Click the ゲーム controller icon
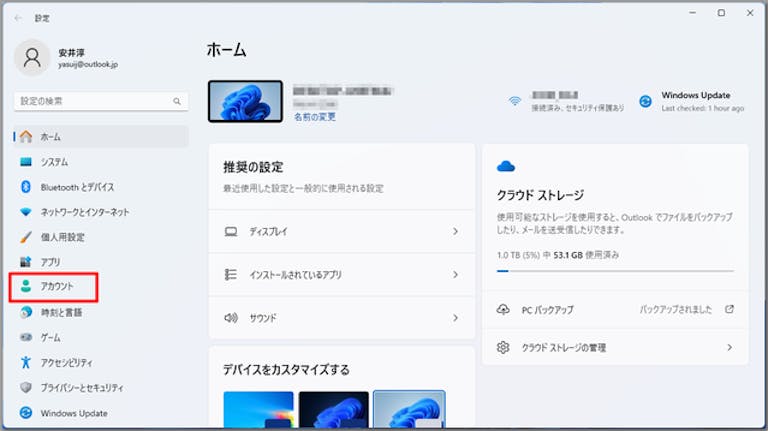This screenshot has width=768, height=431. pos(26,337)
